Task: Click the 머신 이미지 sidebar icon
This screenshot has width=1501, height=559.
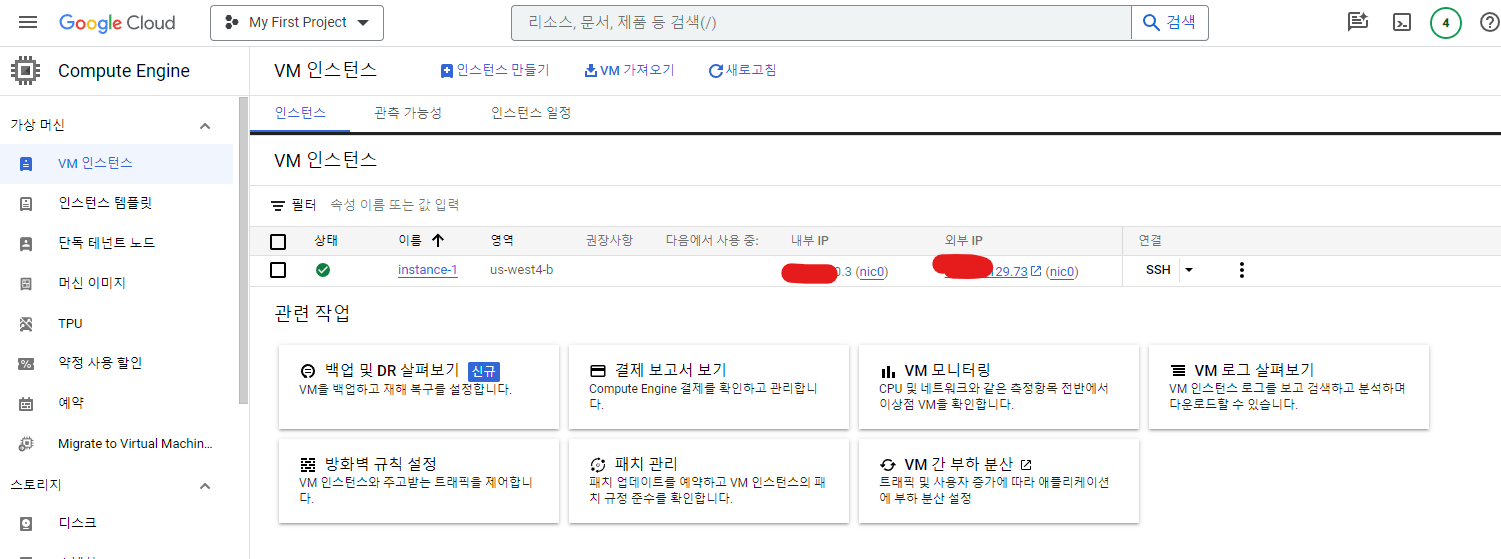Action: click(26, 284)
